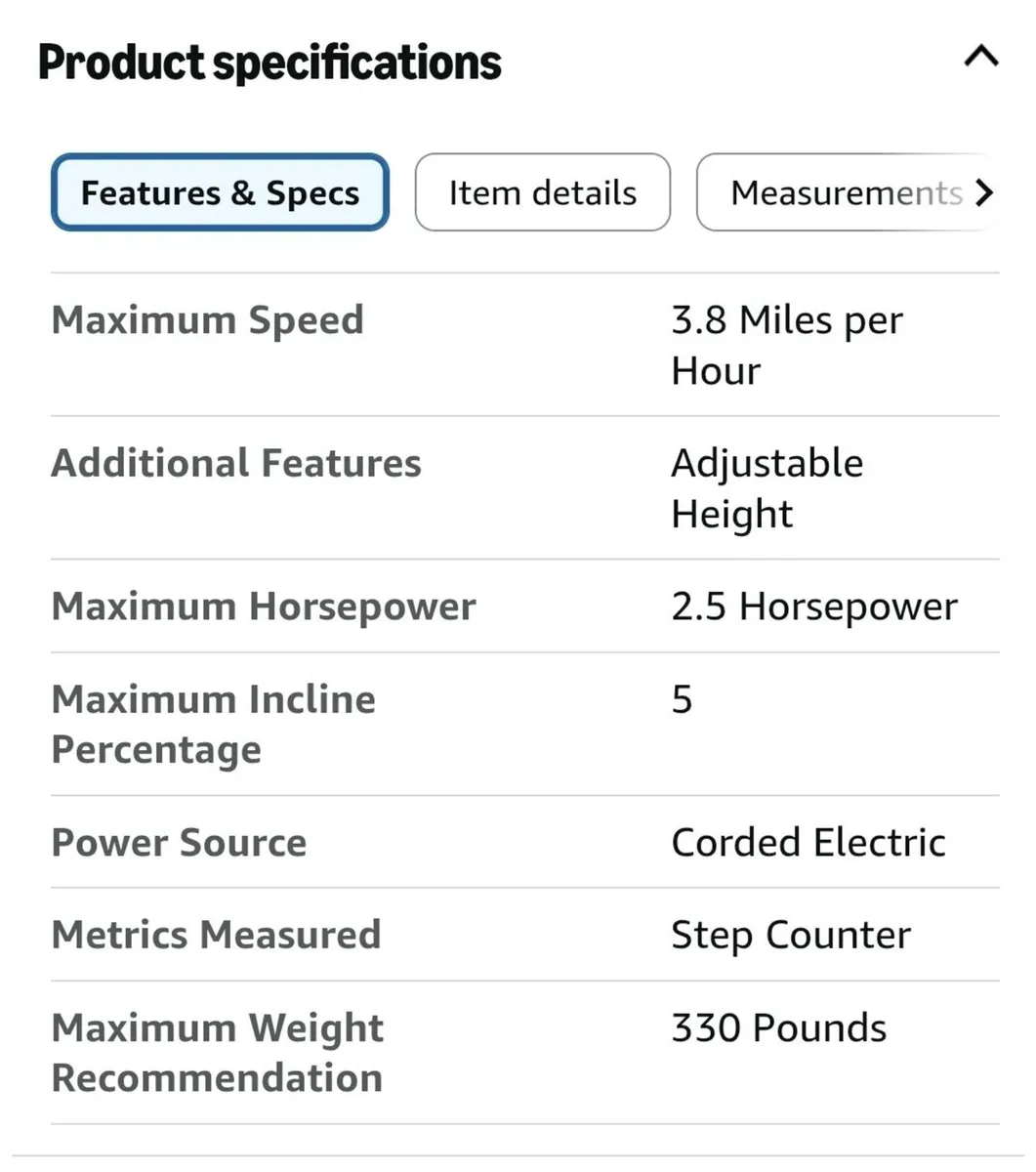Open the Measurements tab
The image size is (1036, 1172).
click(846, 192)
